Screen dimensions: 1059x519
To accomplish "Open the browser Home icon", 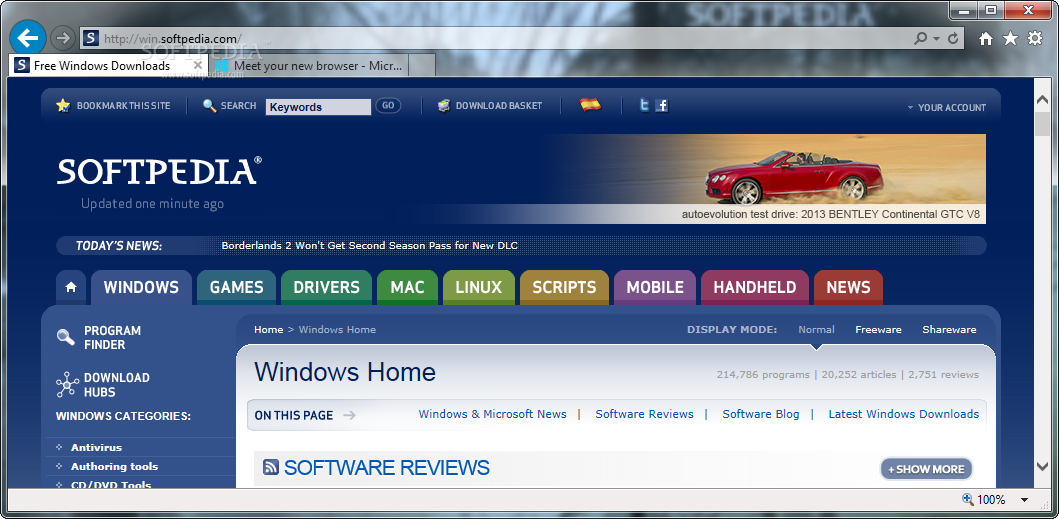I will click(986, 39).
